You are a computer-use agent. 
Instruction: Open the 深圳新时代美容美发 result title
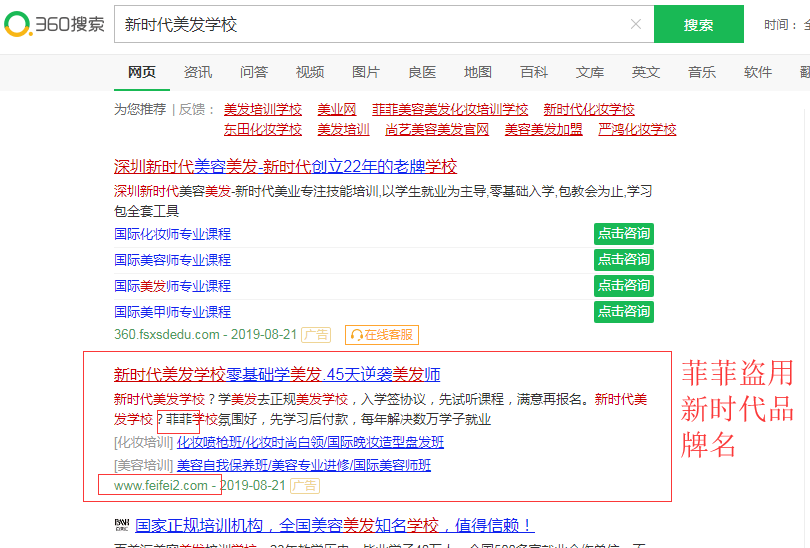[285, 167]
